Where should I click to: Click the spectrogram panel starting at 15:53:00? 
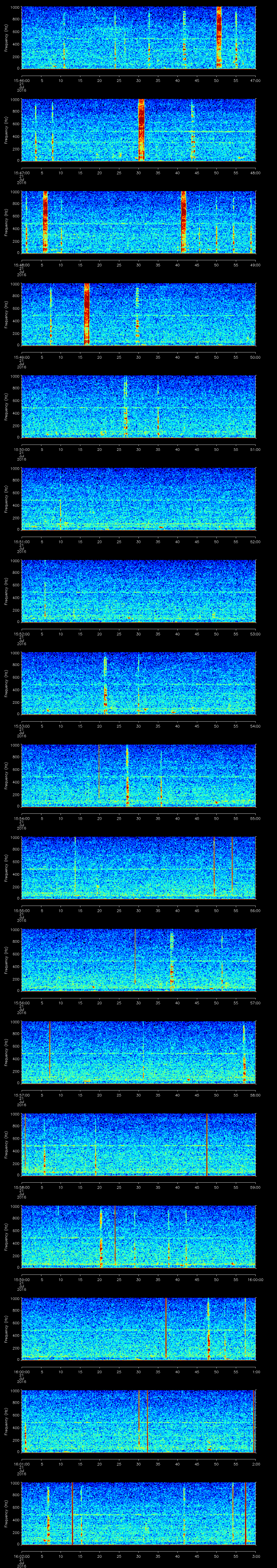coord(139,683)
